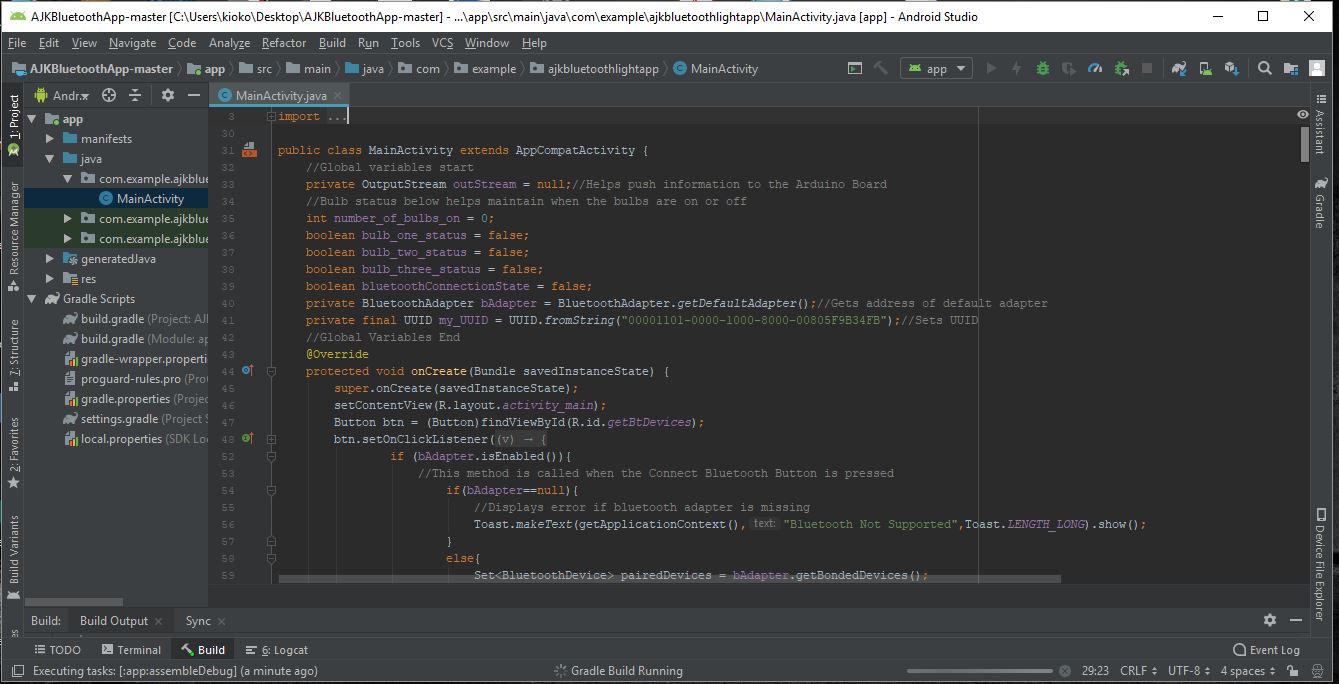Click the green Debug app bug icon
This screenshot has height=684, width=1339.
point(1043,69)
